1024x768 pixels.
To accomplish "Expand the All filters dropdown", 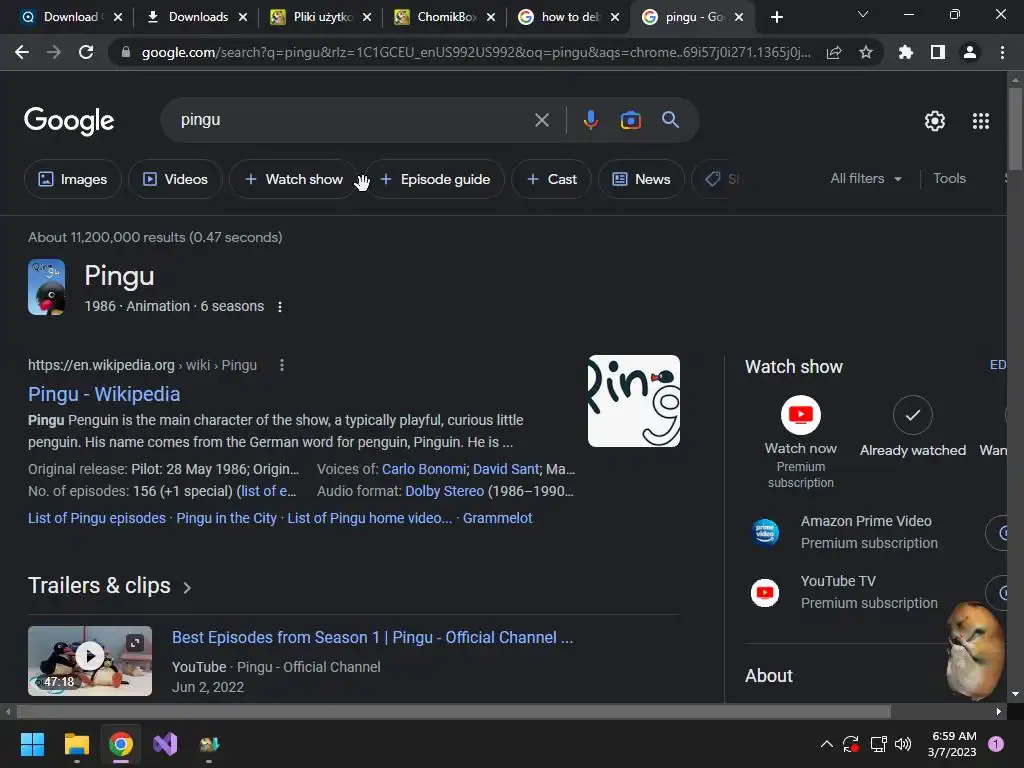I will click(866, 178).
